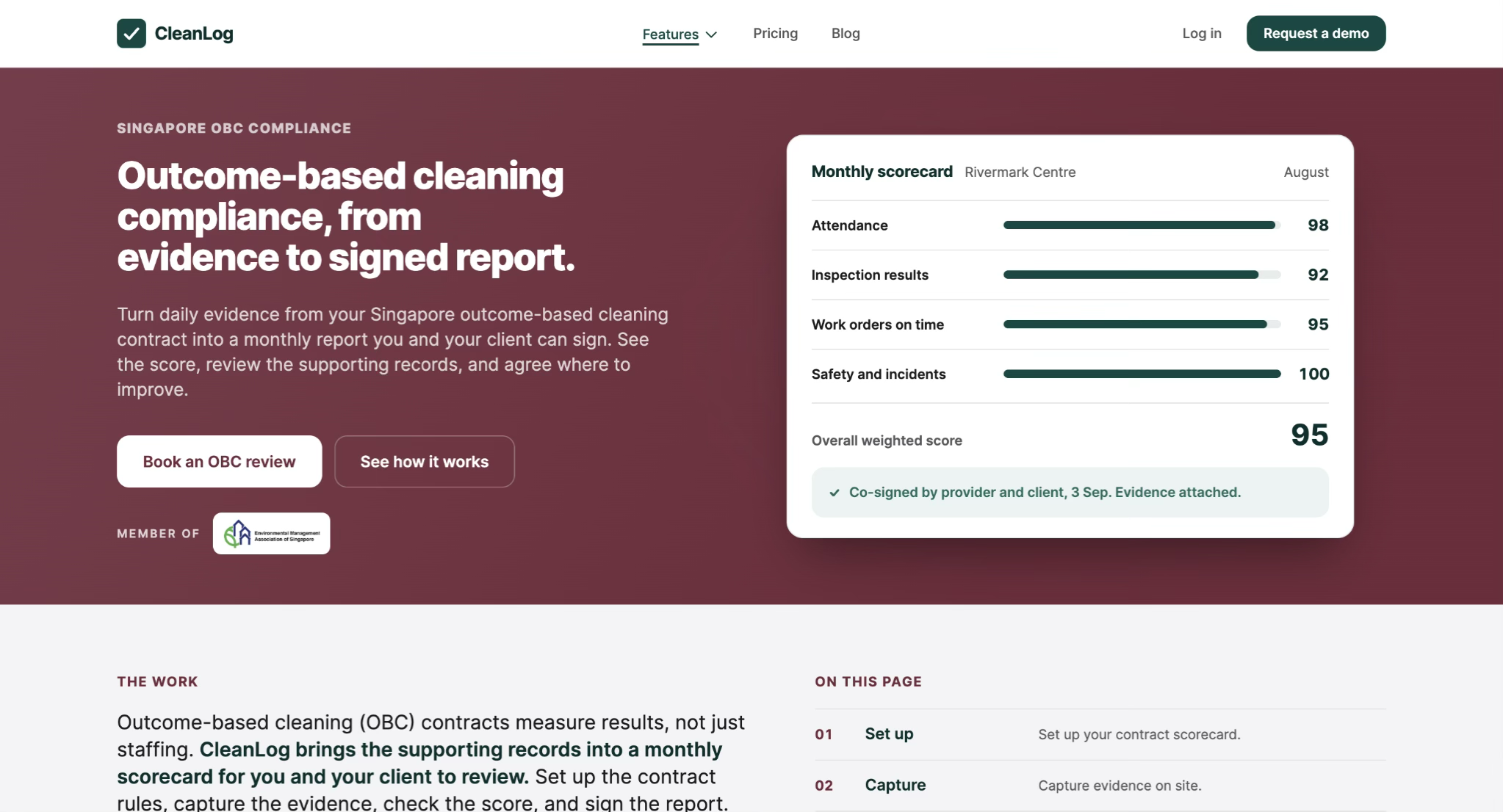Viewport: 1503px width, 812px height.
Task: Click the Log in link
Action: point(1202,33)
